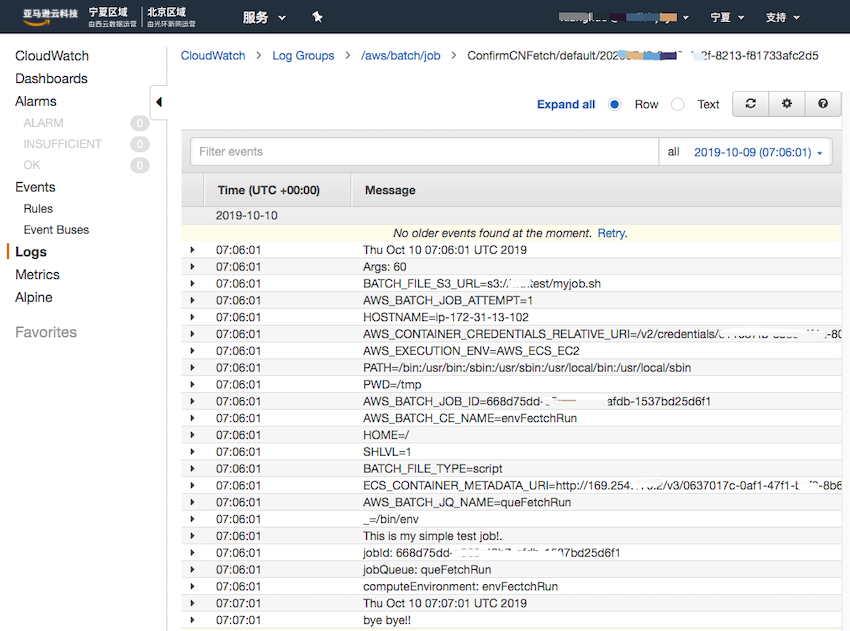The width and height of the screenshot is (850, 631).
Task: Select the Row view radio button
Action: [614, 104]
